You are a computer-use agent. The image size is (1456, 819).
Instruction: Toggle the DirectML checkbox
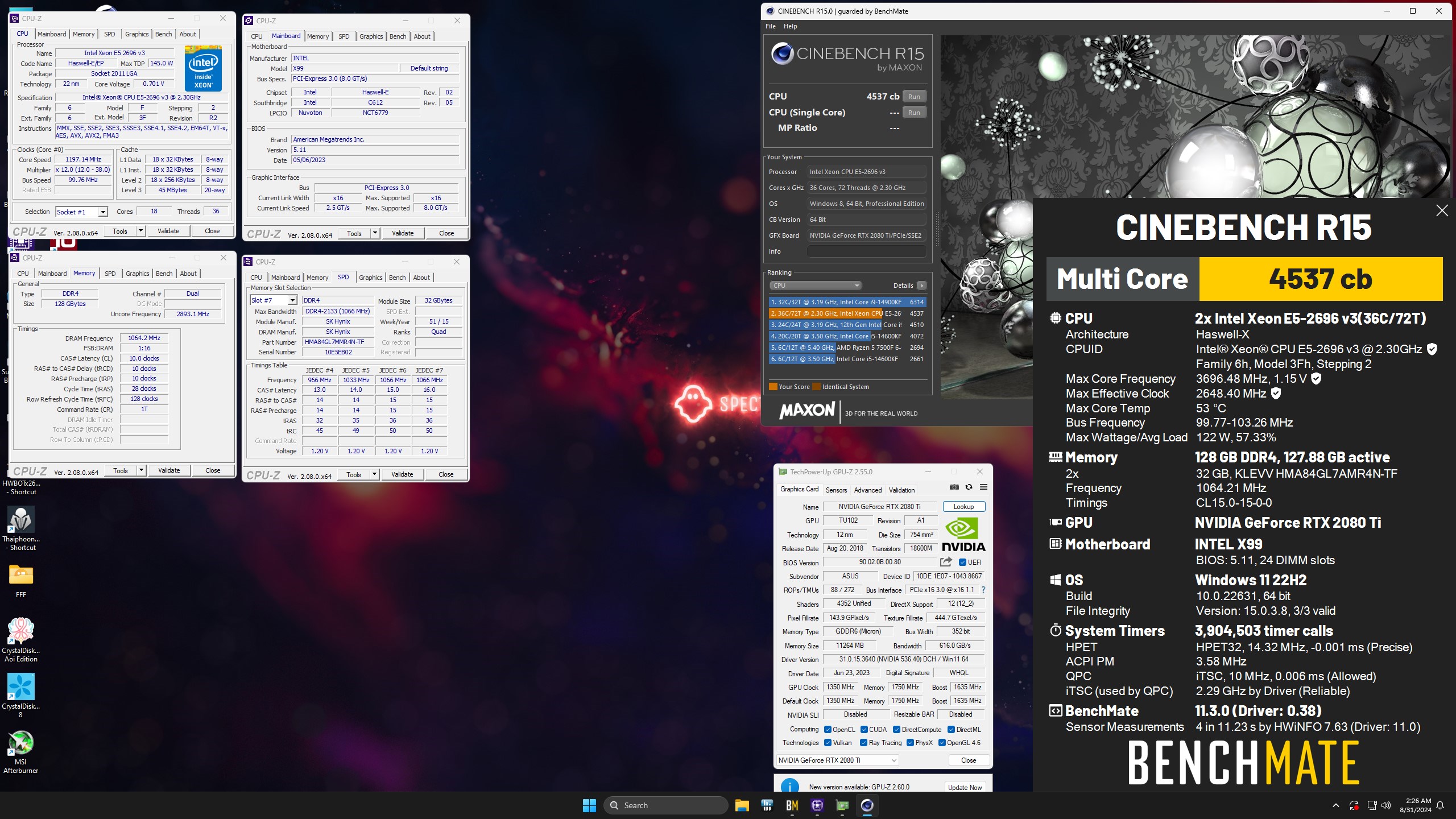tap(951, 730)
